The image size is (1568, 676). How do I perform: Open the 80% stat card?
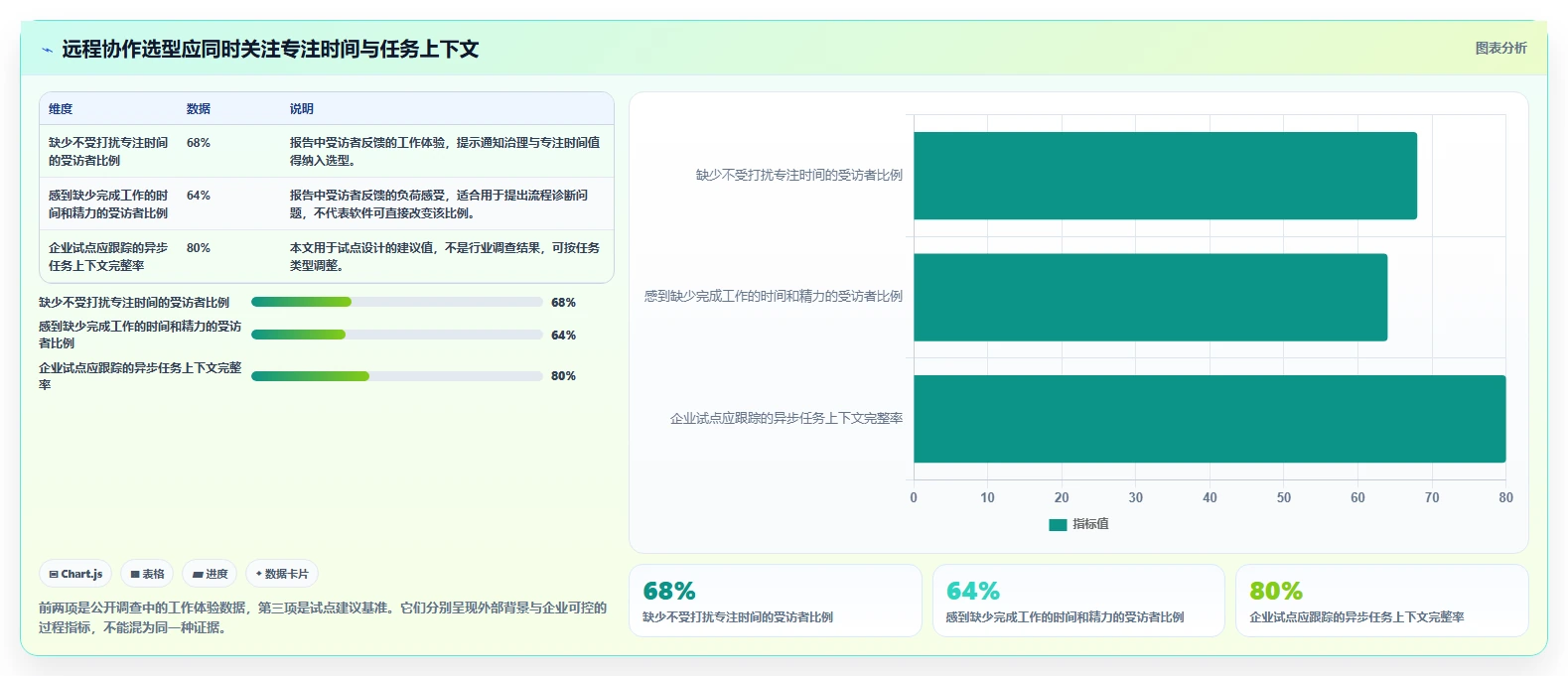click(x=1381, y=601)
